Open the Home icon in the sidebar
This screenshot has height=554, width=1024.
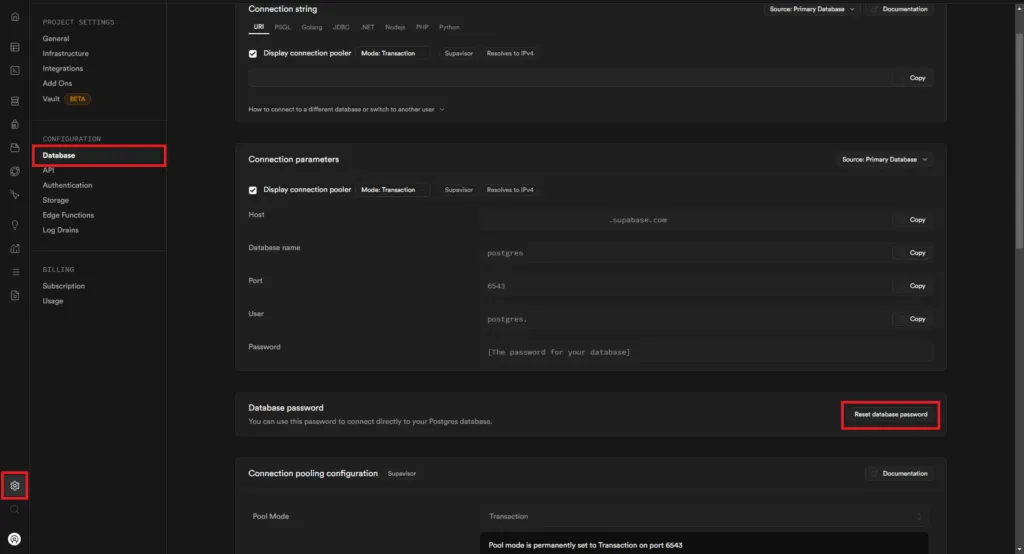(15, 17)
